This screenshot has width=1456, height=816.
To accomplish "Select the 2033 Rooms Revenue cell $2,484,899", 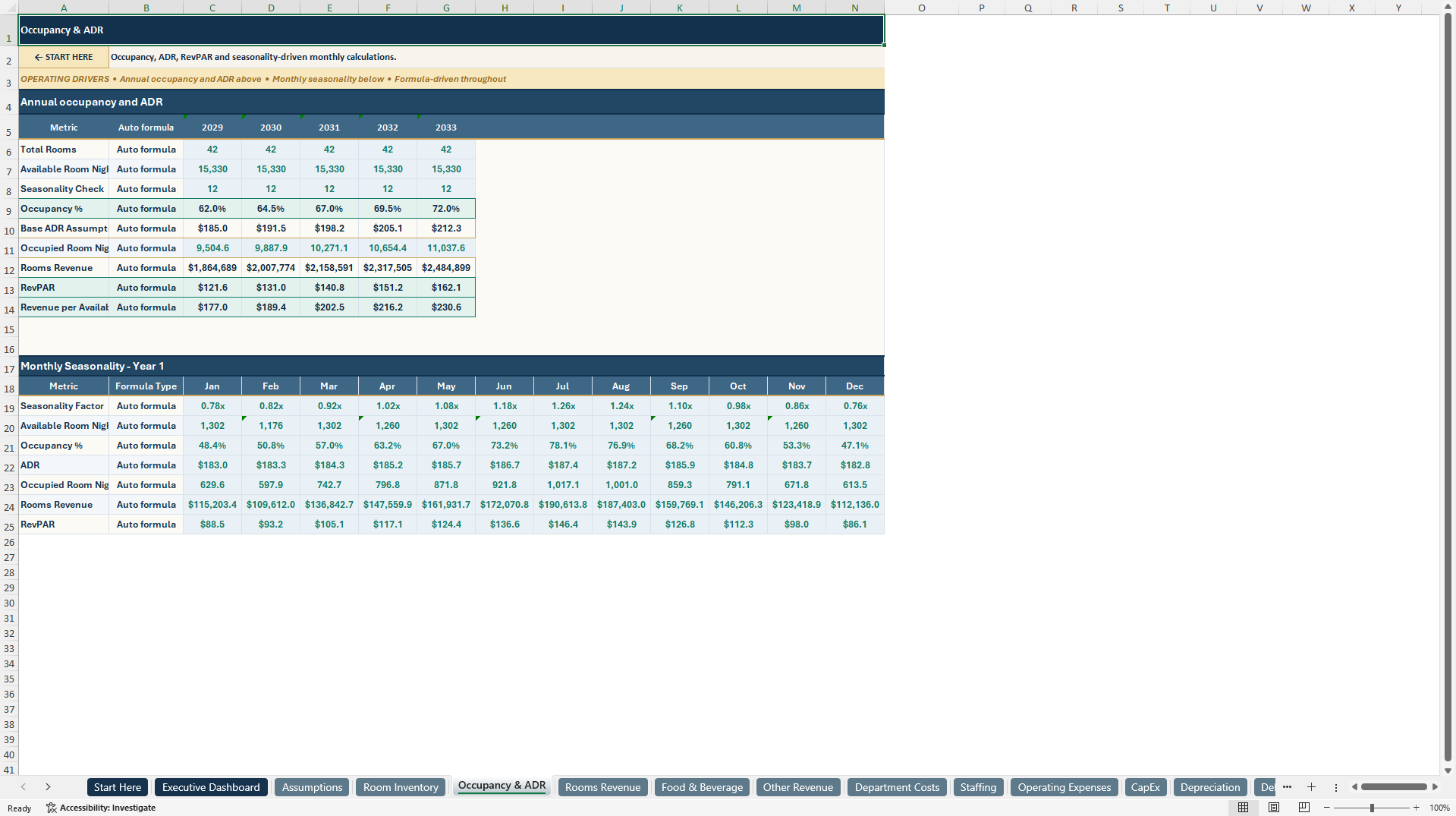I will click(446, 268).
